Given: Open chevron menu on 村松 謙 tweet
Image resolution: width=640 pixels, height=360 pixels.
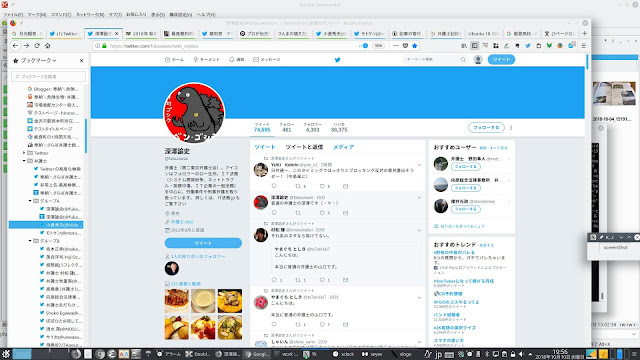Looking at the screenshot, I should (x=419, y=231).
